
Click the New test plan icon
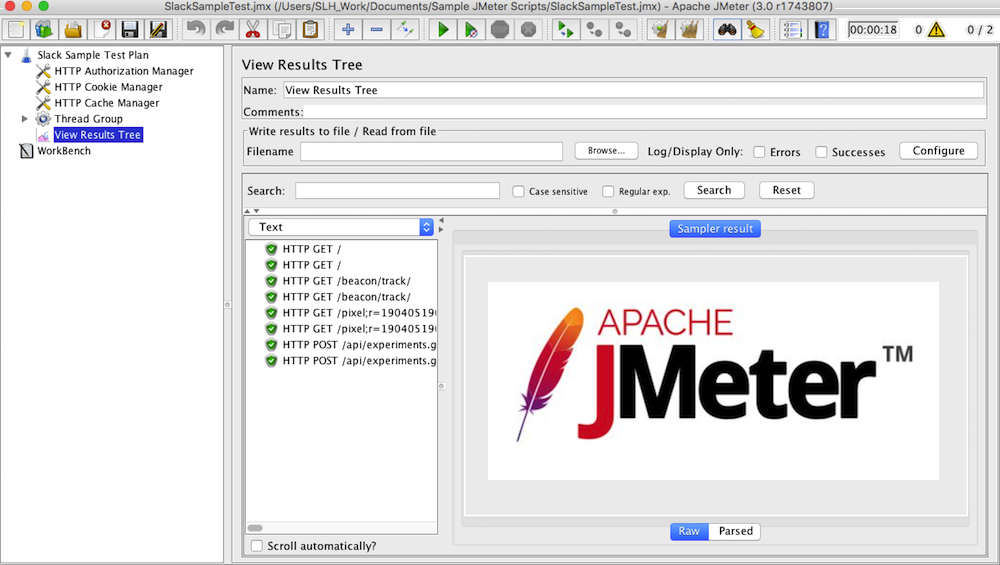pos(16,29)
